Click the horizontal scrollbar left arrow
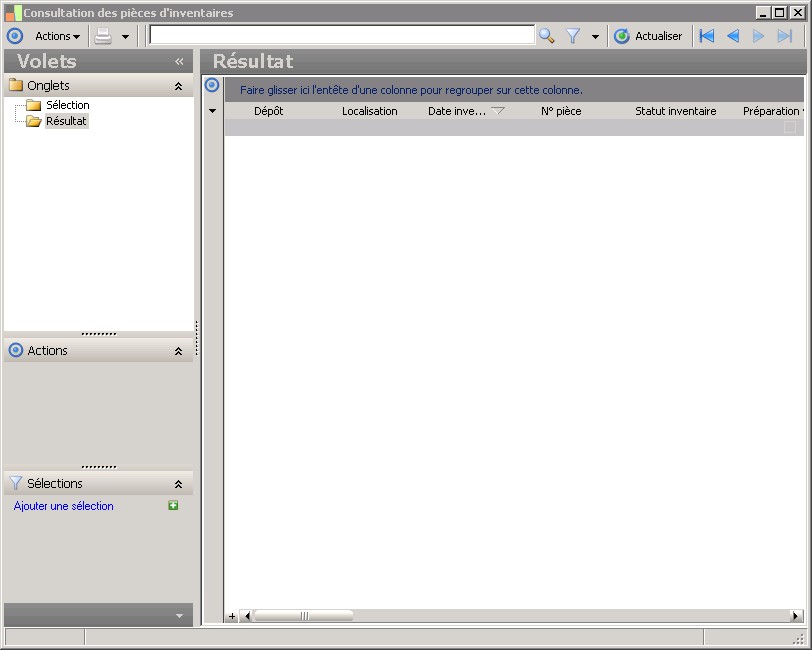This screenshot has height=650, width=812. pyautogui.click(x=247, y=616)
